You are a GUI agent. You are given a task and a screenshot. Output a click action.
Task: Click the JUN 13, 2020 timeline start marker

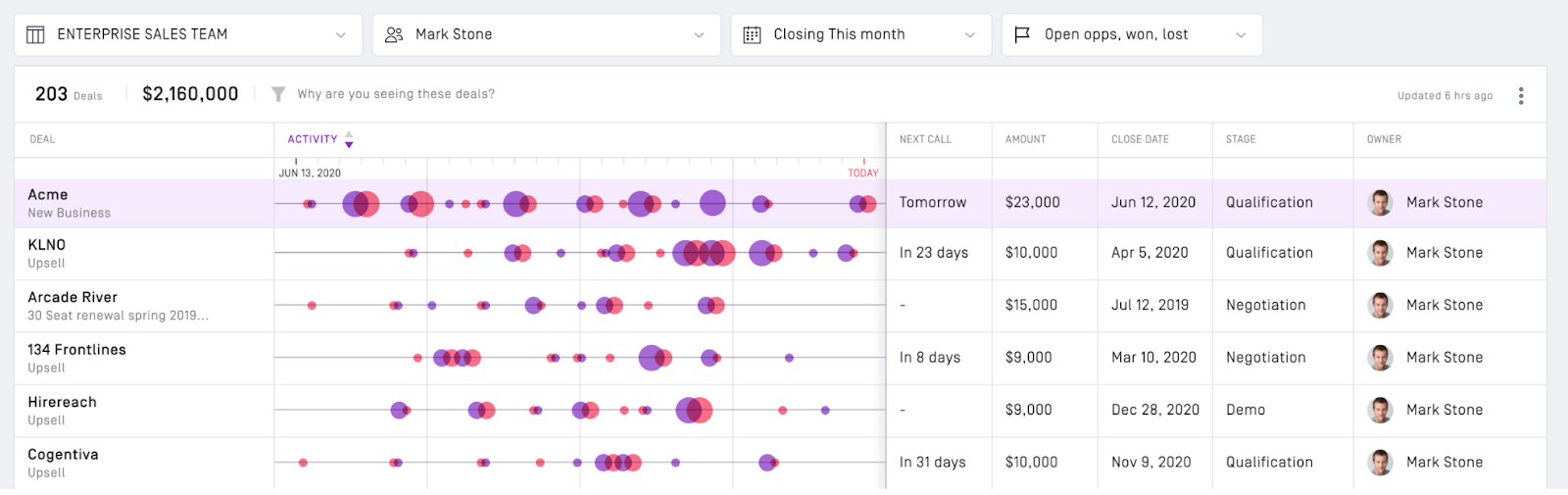310,173
